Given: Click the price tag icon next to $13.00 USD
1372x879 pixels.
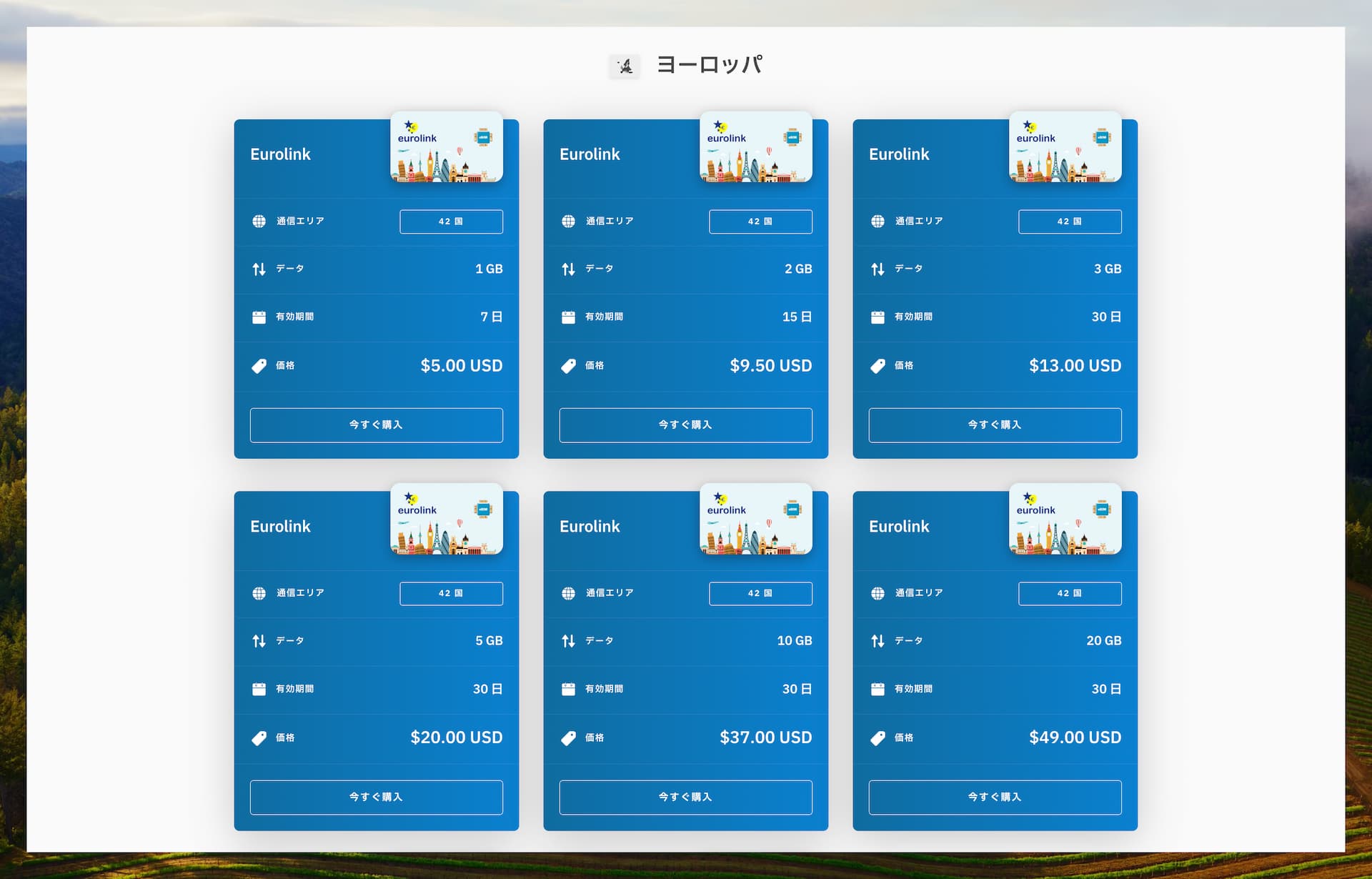Looking at the screenshot, I should click(878, 366).
